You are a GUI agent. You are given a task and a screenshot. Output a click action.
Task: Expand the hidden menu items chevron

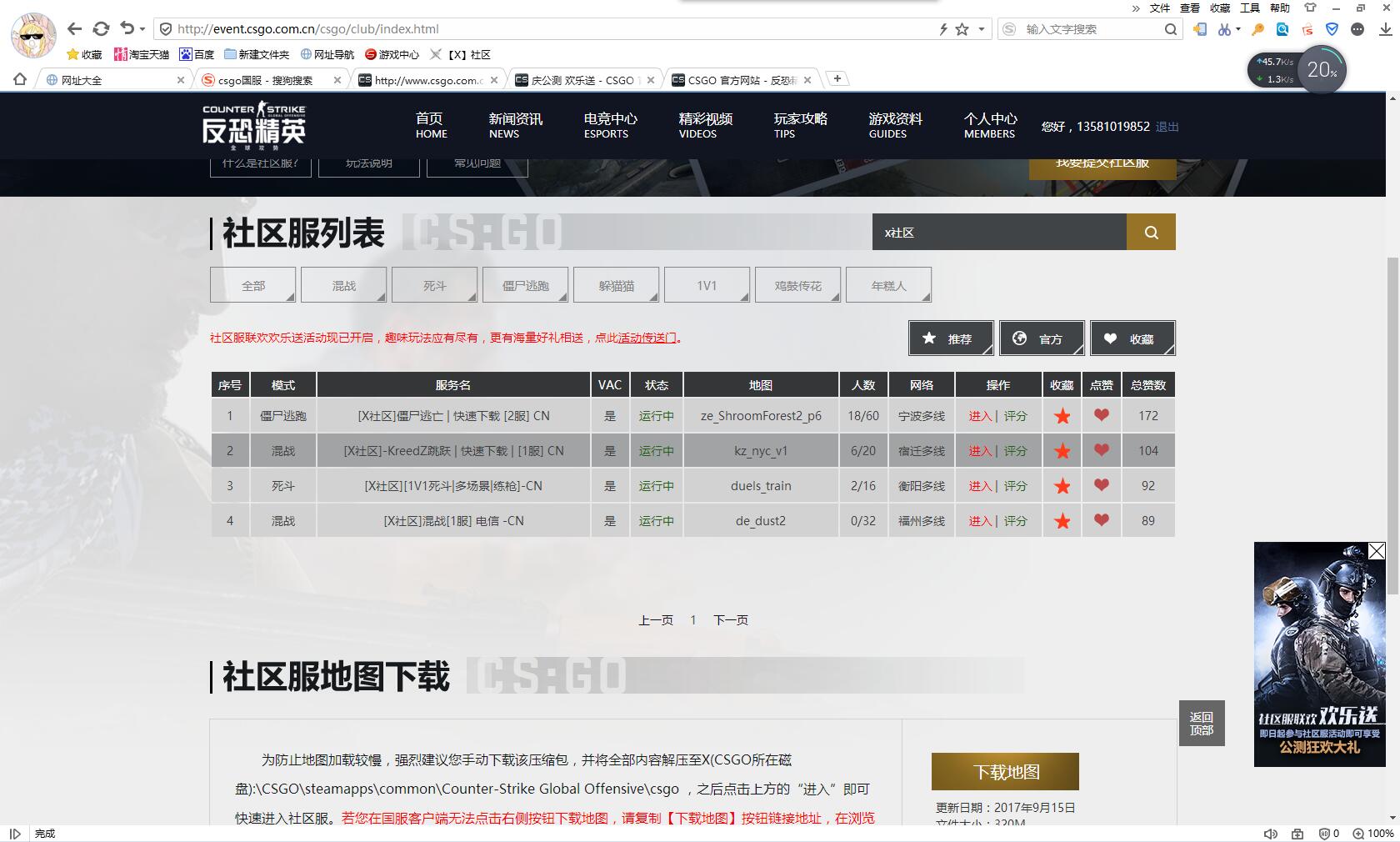click(1135, 8)
